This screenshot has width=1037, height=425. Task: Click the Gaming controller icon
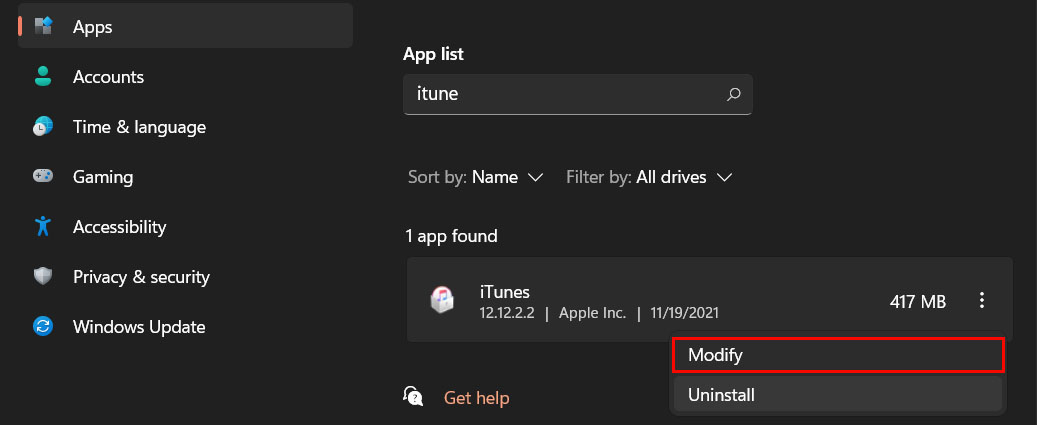43,176
